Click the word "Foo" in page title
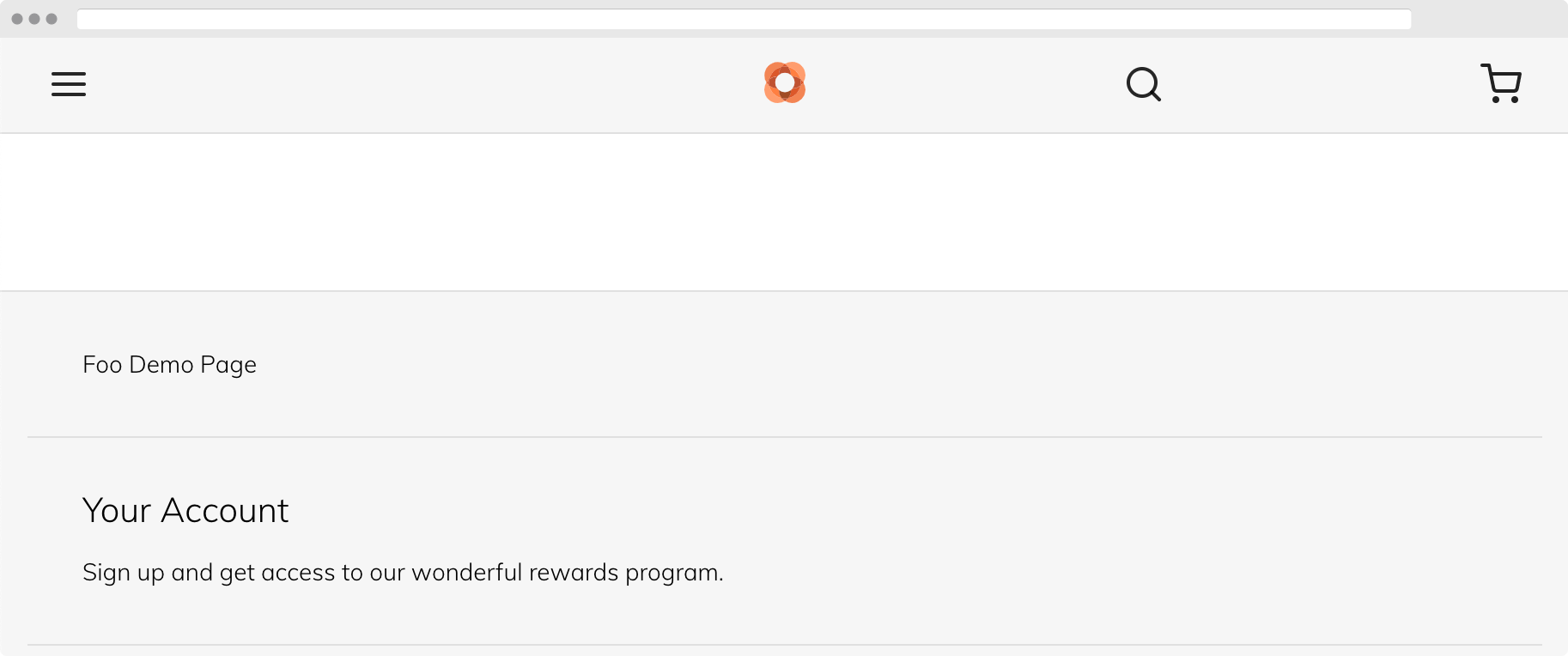The image size is (1568, 656). (x=102, y=365)
